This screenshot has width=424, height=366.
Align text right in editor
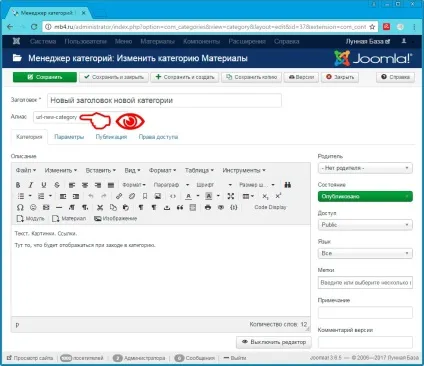(98, 185)
